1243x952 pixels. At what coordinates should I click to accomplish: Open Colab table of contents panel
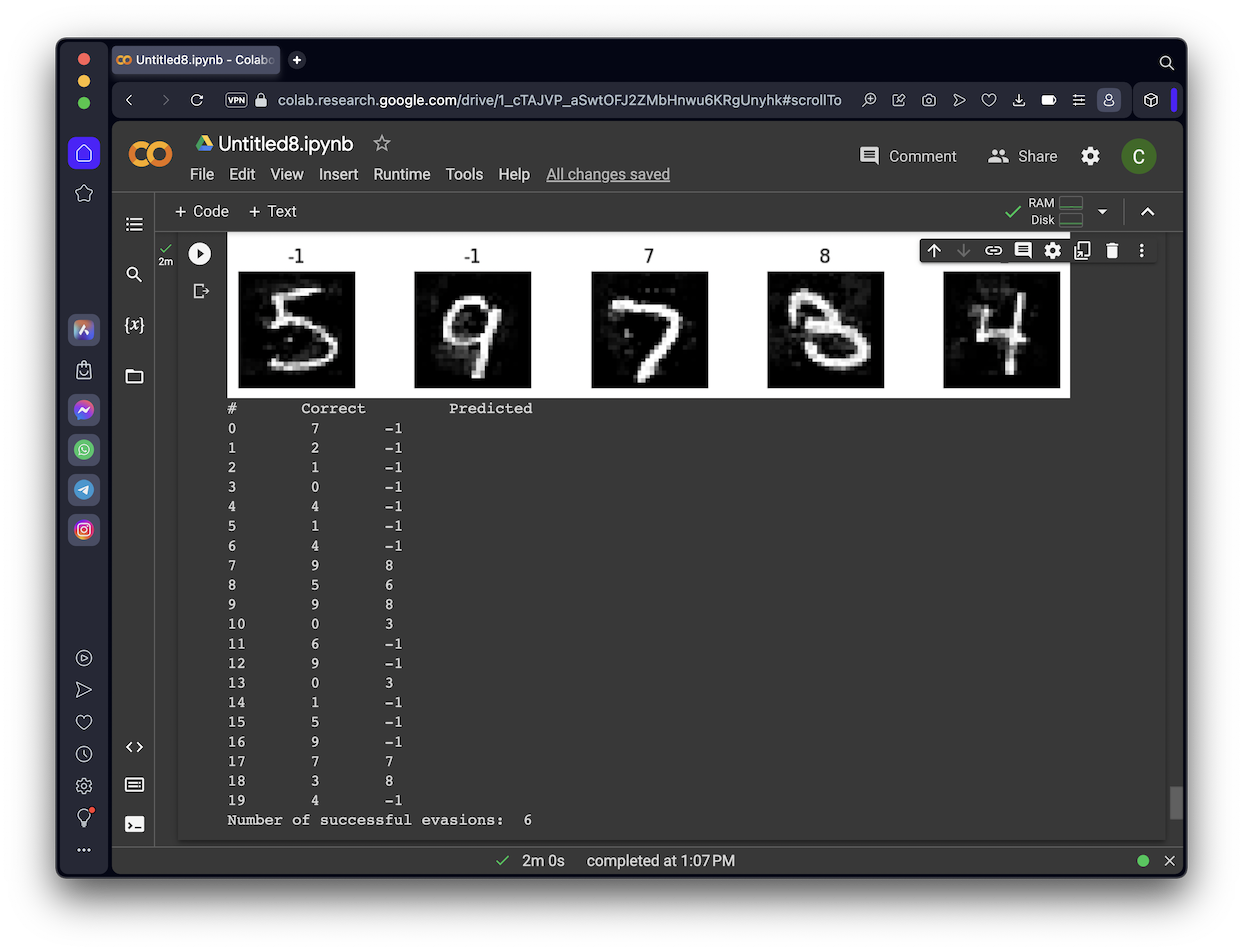click(134, 224)
